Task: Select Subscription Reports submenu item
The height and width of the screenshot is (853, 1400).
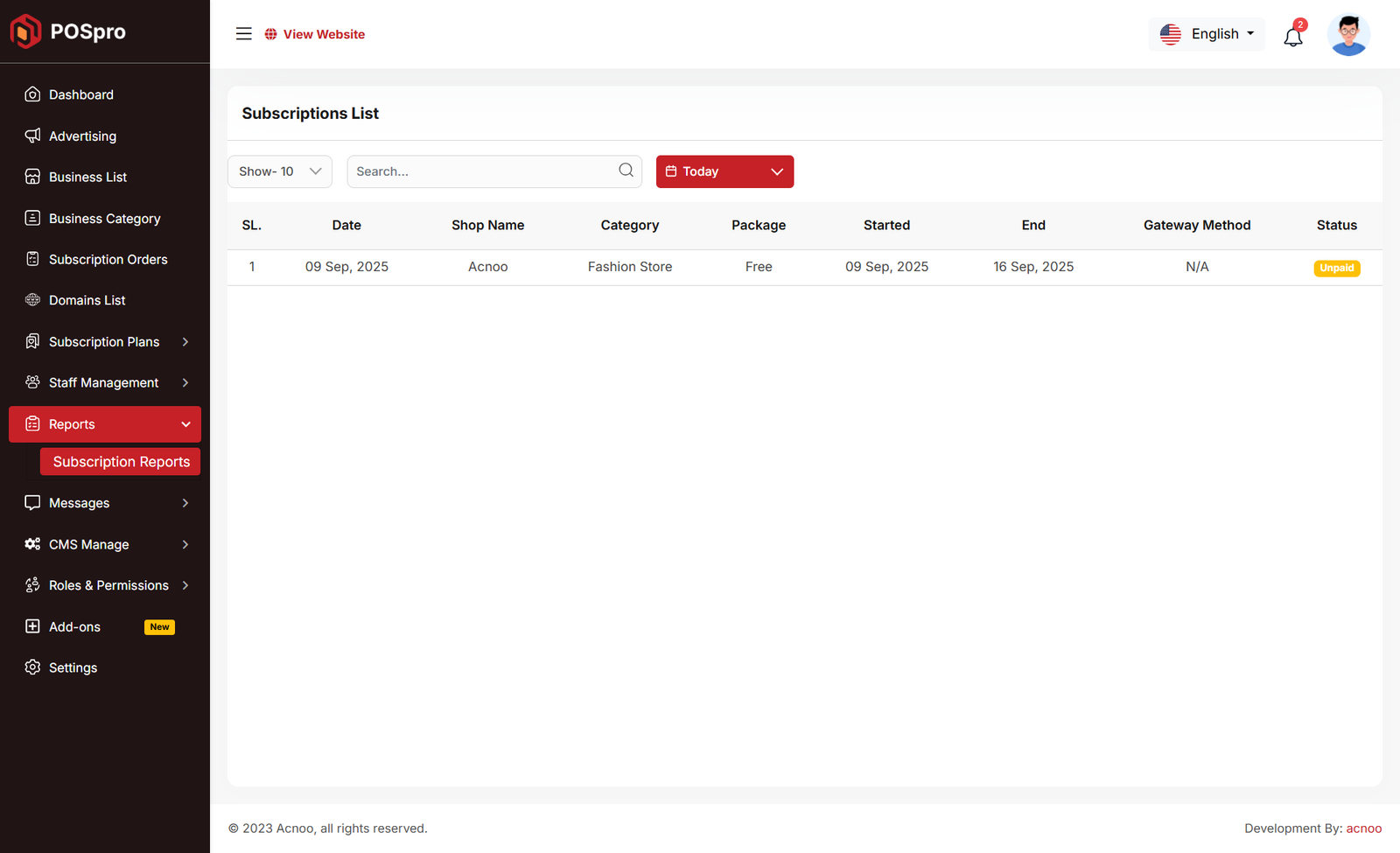Action: (121, 462)
